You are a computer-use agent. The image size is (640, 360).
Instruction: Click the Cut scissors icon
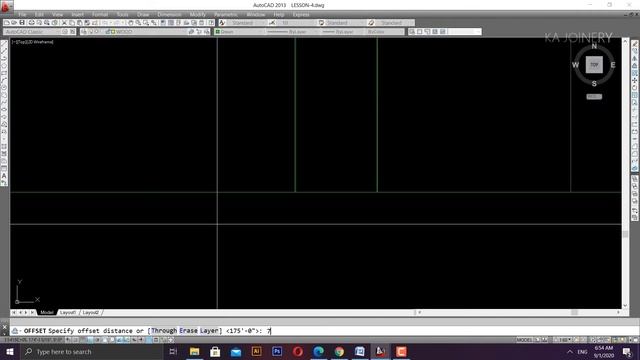pos(64,23)
